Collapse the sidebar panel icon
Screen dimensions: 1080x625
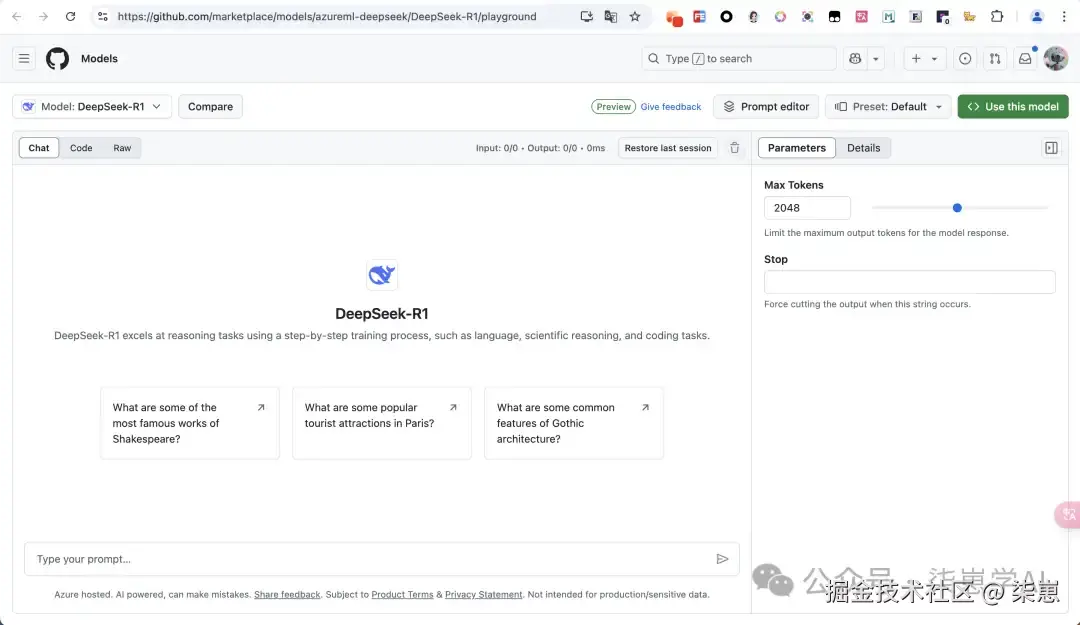click(x=1051, y=147)
